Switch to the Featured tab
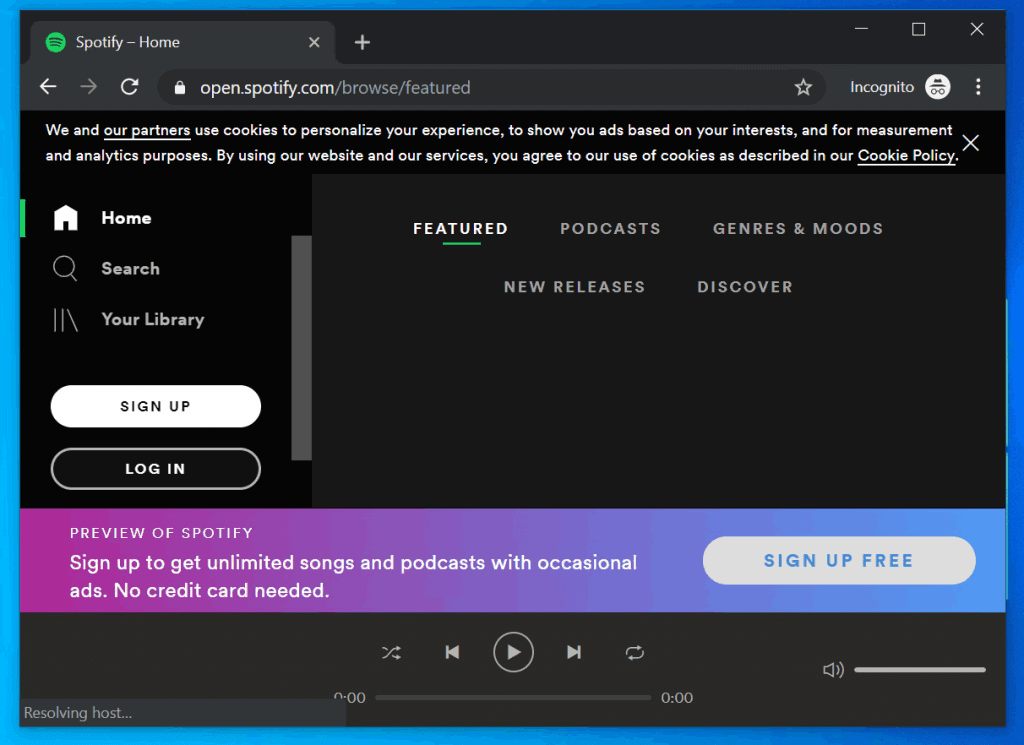The image size is (1024, 745). pyautogui.click(x=460, y=229)
